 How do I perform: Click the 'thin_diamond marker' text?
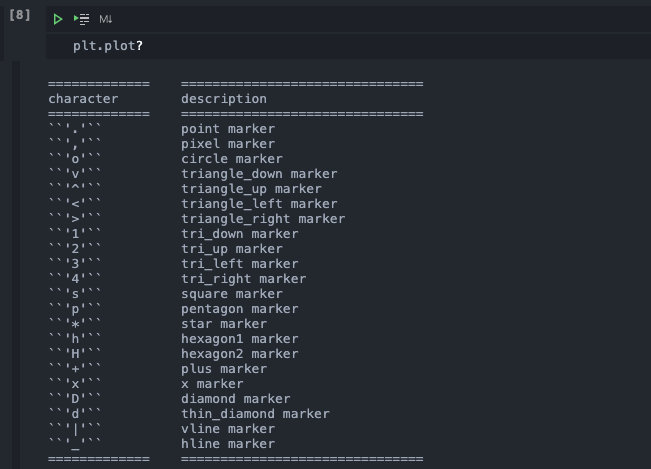255,414
